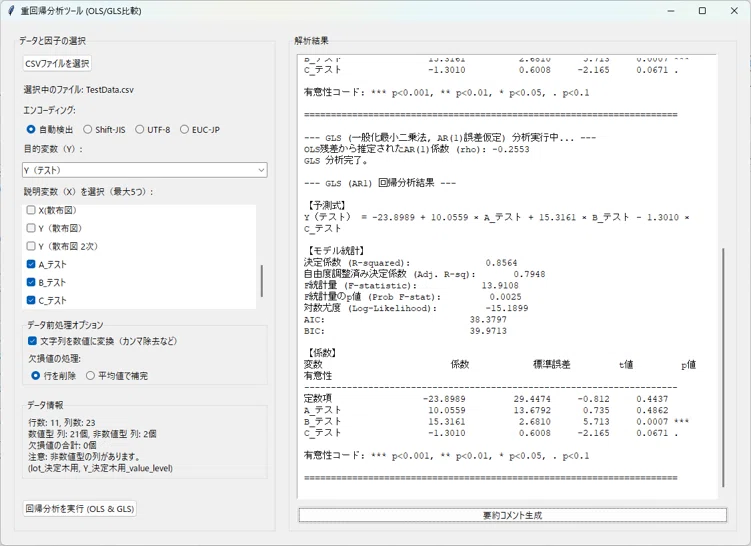Toggle 文字列を数値に変換 checkbox
This screenshot has height=546, width=751.
click(33, 341)
